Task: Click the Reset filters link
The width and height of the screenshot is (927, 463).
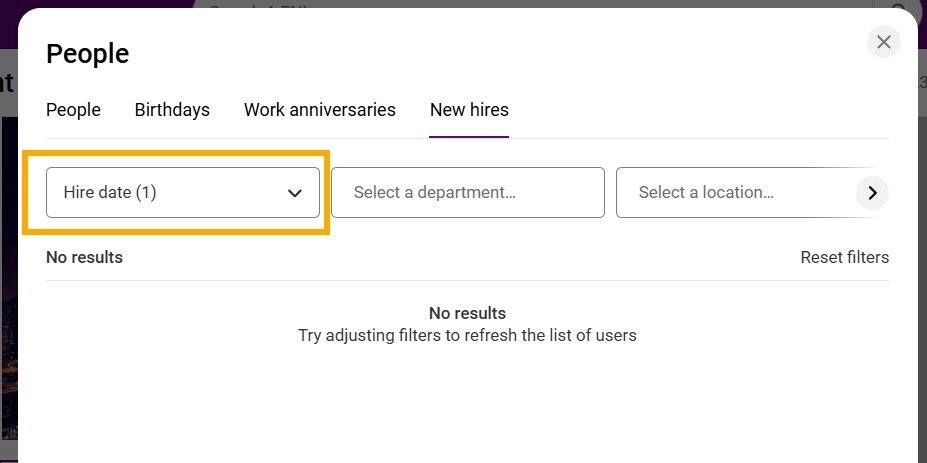Action: 844,257
